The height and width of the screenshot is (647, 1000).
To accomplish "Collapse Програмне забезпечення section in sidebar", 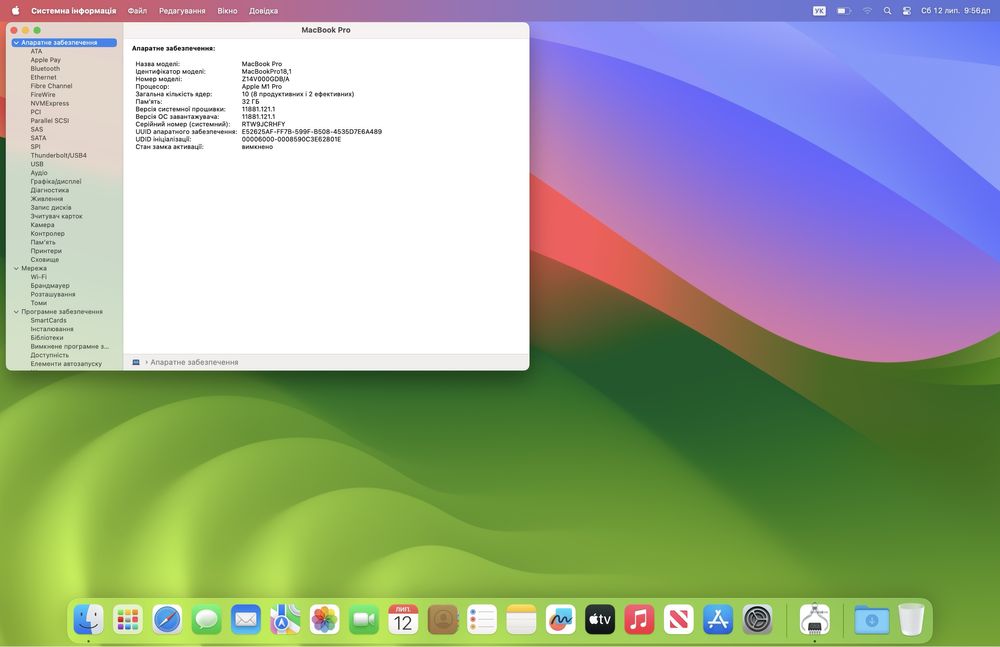I will pos(16,312).
